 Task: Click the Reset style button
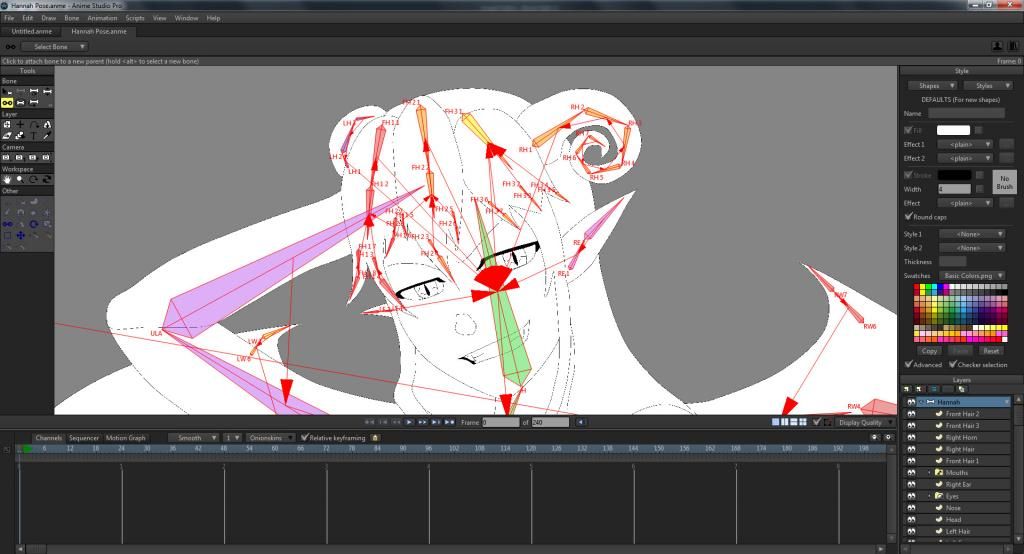(991, 351)
